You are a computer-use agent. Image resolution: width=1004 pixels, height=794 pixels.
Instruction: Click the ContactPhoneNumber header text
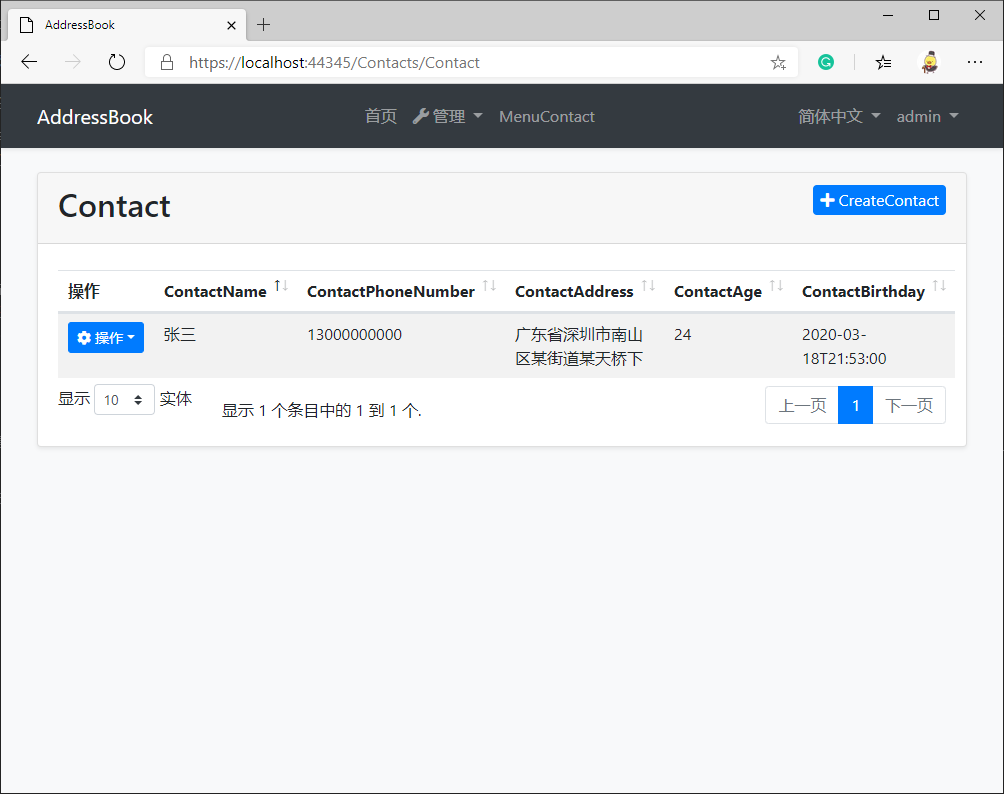[x=391, y=291]
